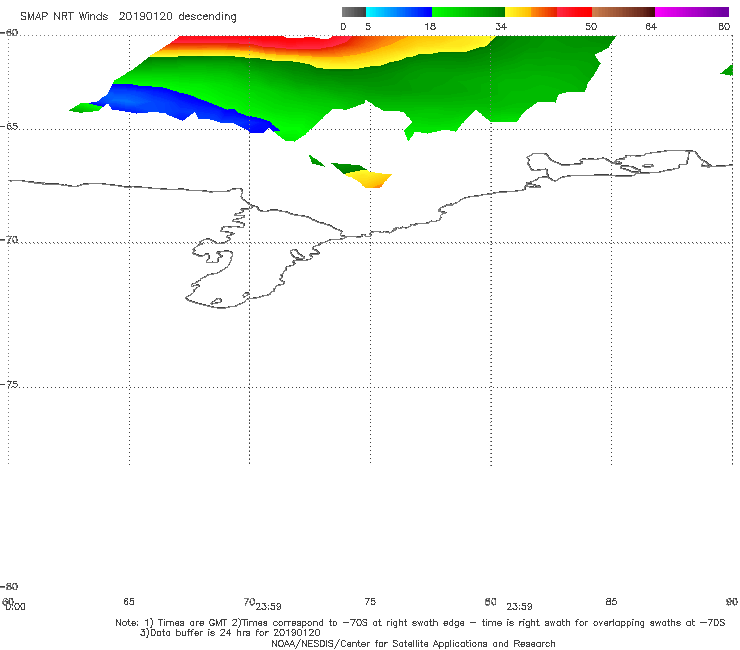Click the note "3)Data buffer is 24 hrs for 20190120"

click(230, 633)
